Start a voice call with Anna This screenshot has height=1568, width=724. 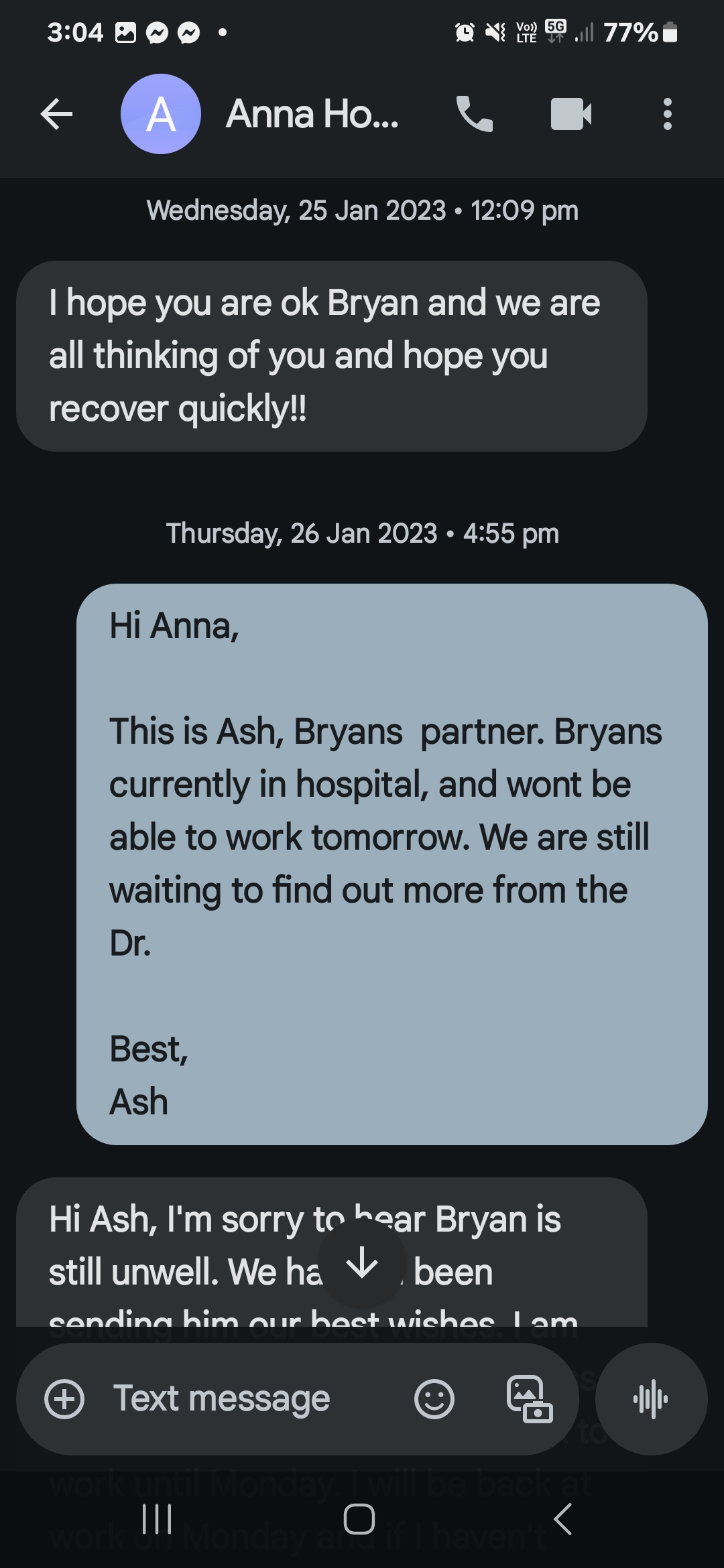475,115
